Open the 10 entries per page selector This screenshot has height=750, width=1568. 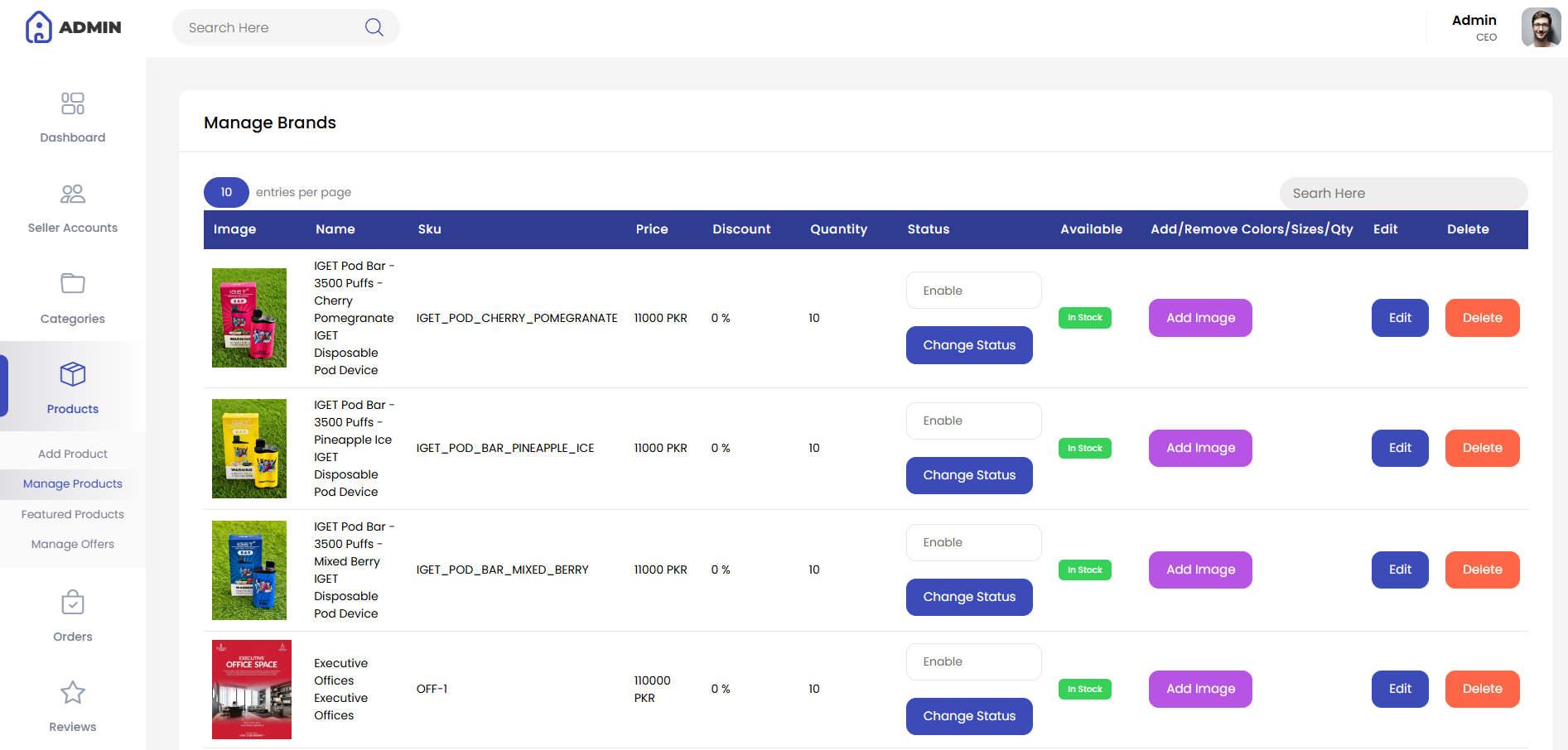pyautogui.click(x=226, y=192)
